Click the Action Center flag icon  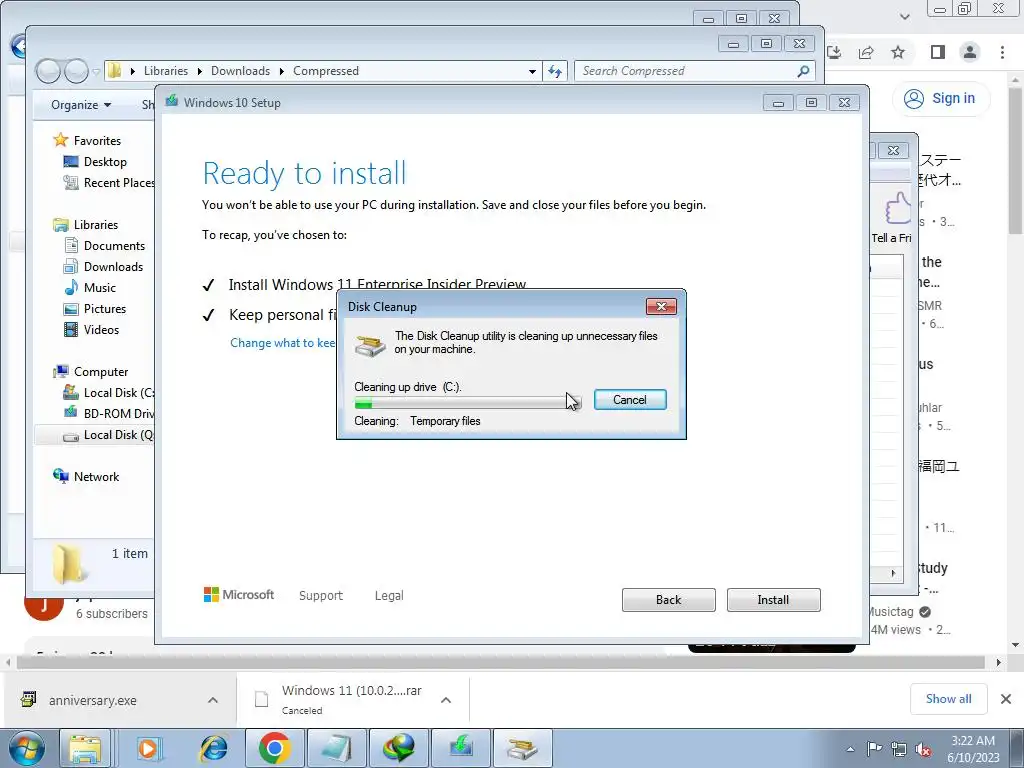point(874,749)
